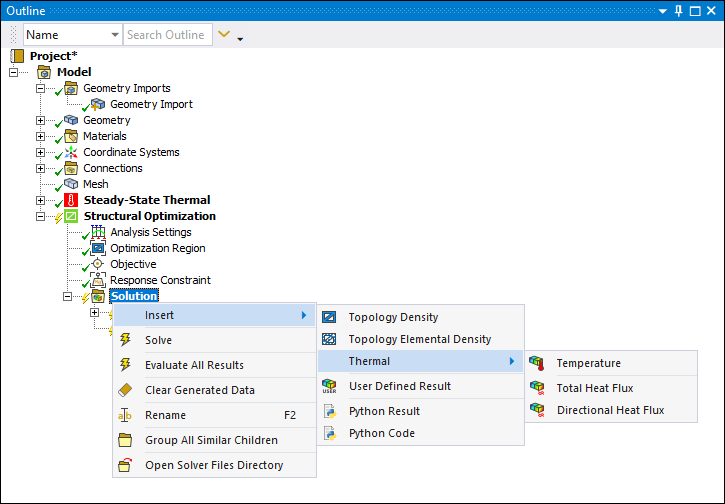The height and width of the screenshot is (504, 725).
Task: Select the Response Constraint tree item
Action: point(160,280)
